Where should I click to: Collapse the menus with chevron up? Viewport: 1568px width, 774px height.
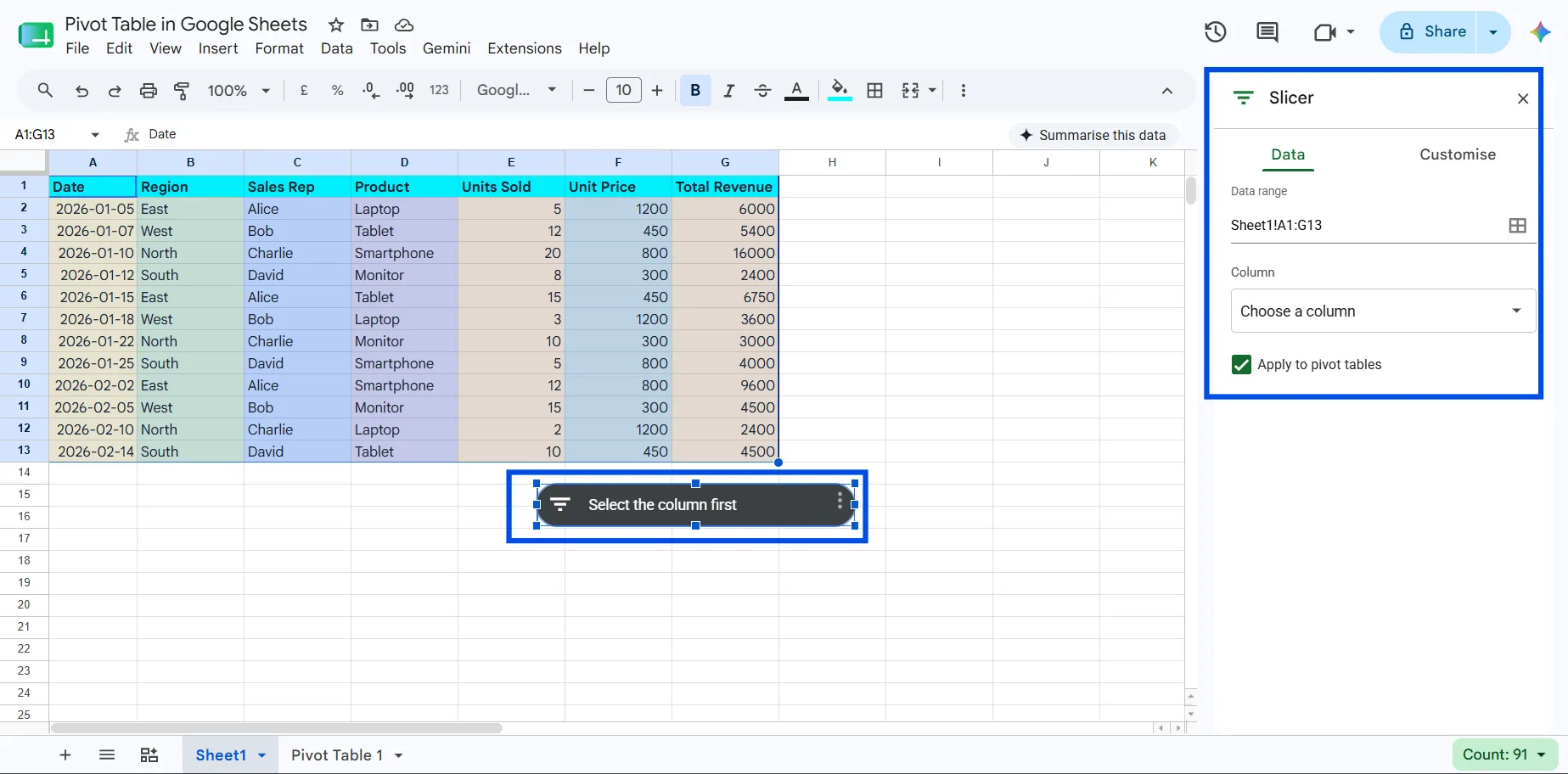click(1167, 91)
